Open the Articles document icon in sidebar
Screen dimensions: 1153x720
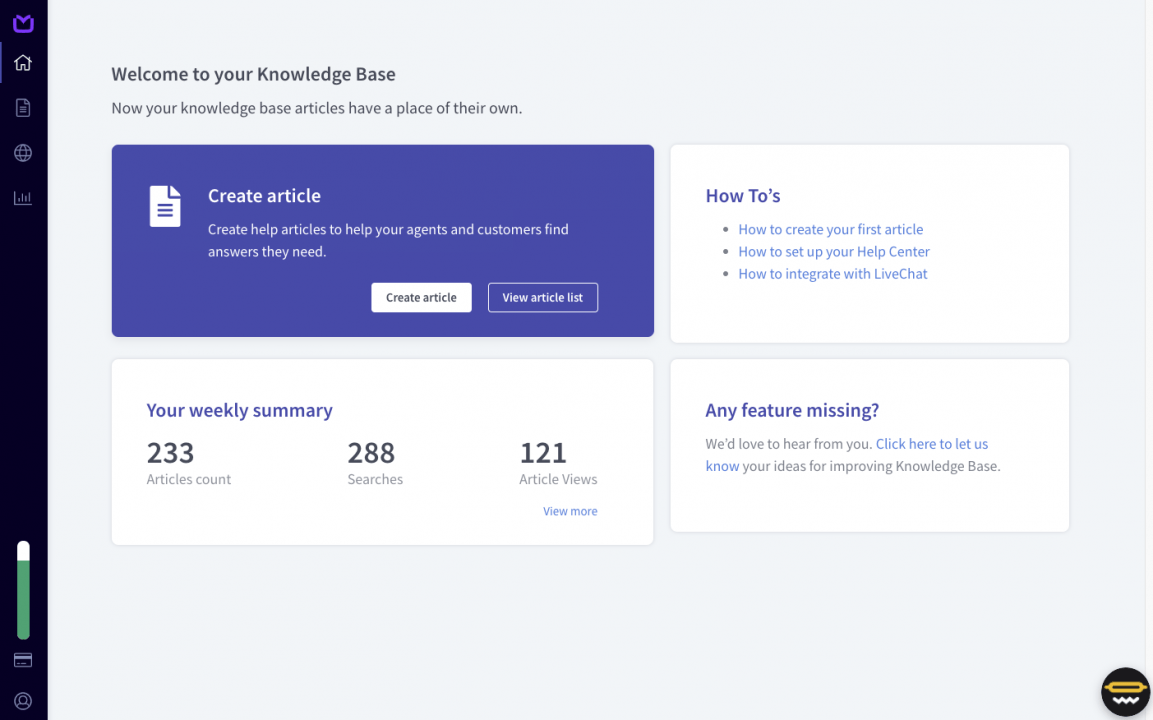23,108
